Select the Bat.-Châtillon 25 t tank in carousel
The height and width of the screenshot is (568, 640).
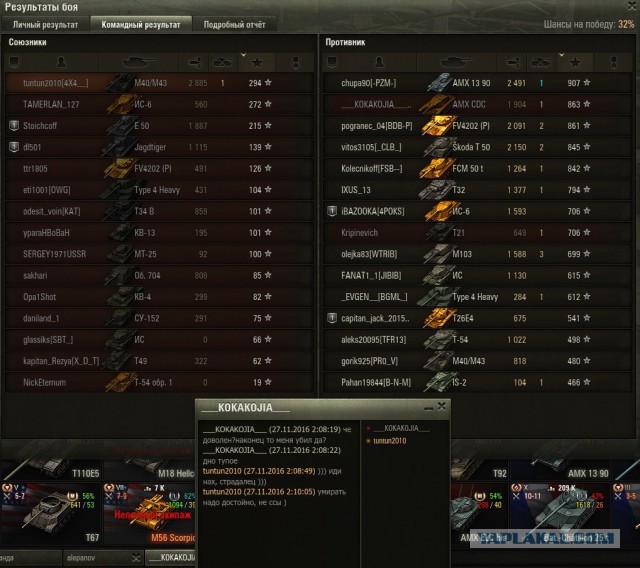(560, 514)
